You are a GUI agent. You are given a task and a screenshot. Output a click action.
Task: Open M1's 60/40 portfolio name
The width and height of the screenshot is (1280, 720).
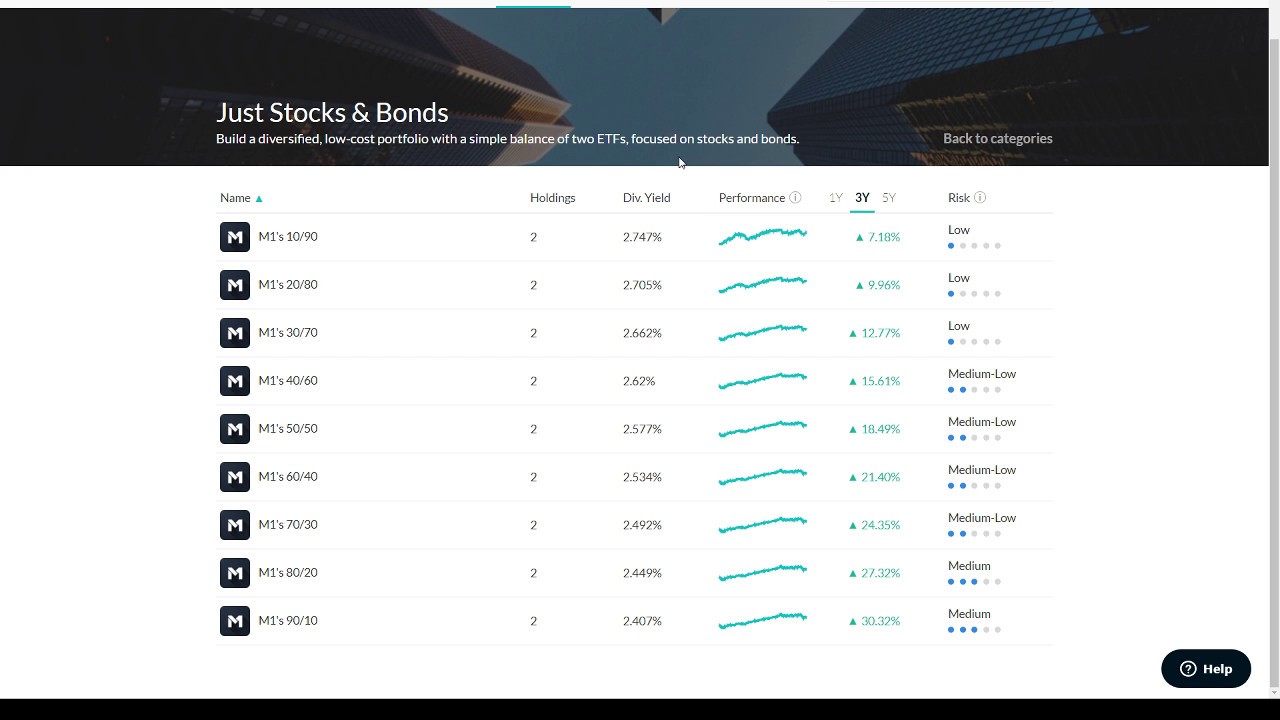(x=288, y=477)
